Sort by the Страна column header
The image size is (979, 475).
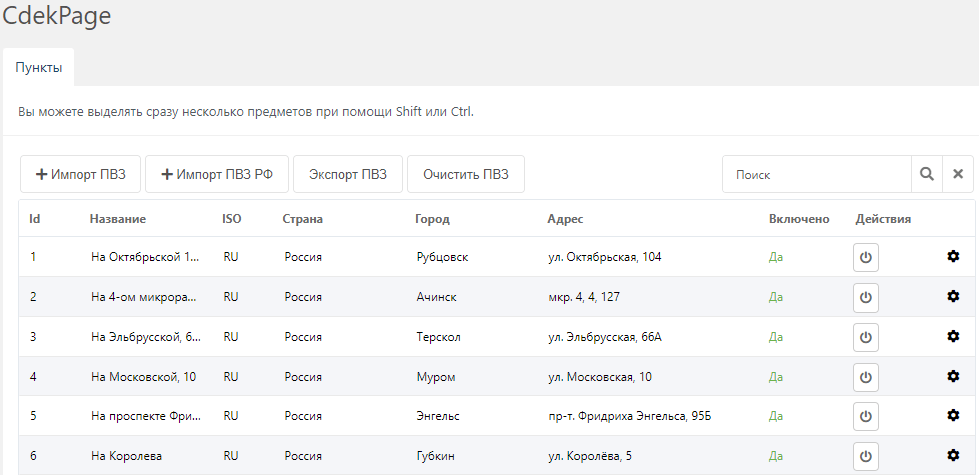click(x=303, y=219)
